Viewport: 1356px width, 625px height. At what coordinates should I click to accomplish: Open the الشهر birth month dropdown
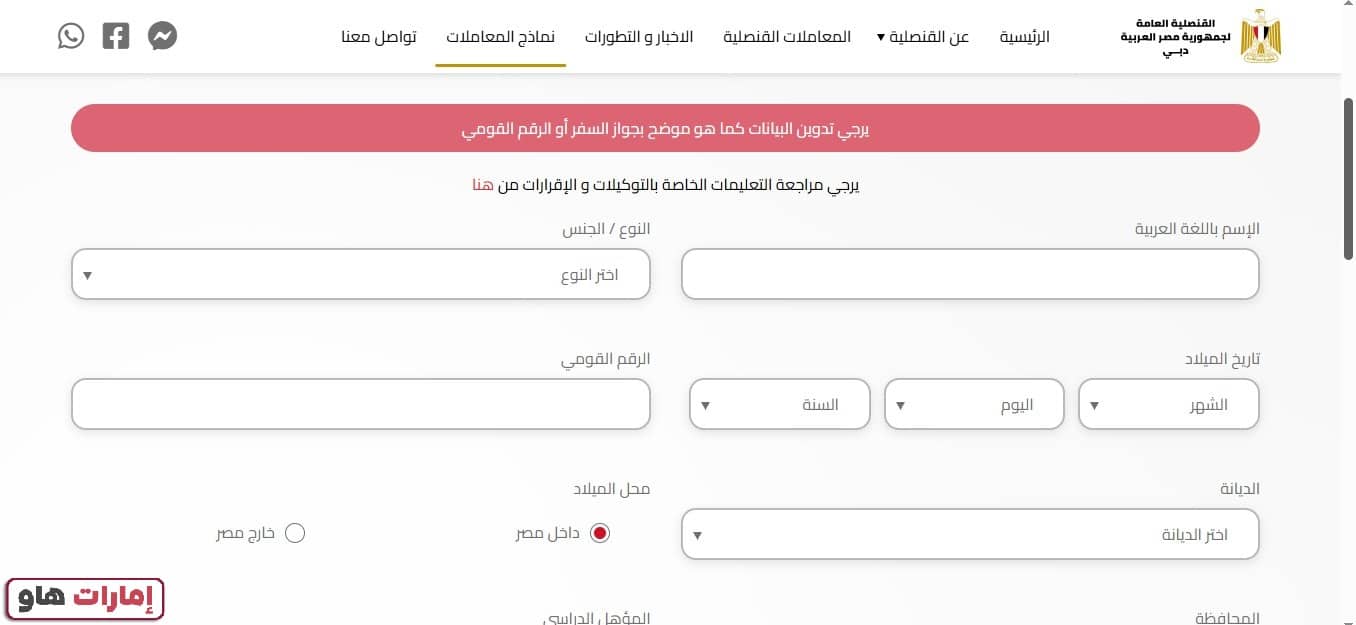point(1168,404)
